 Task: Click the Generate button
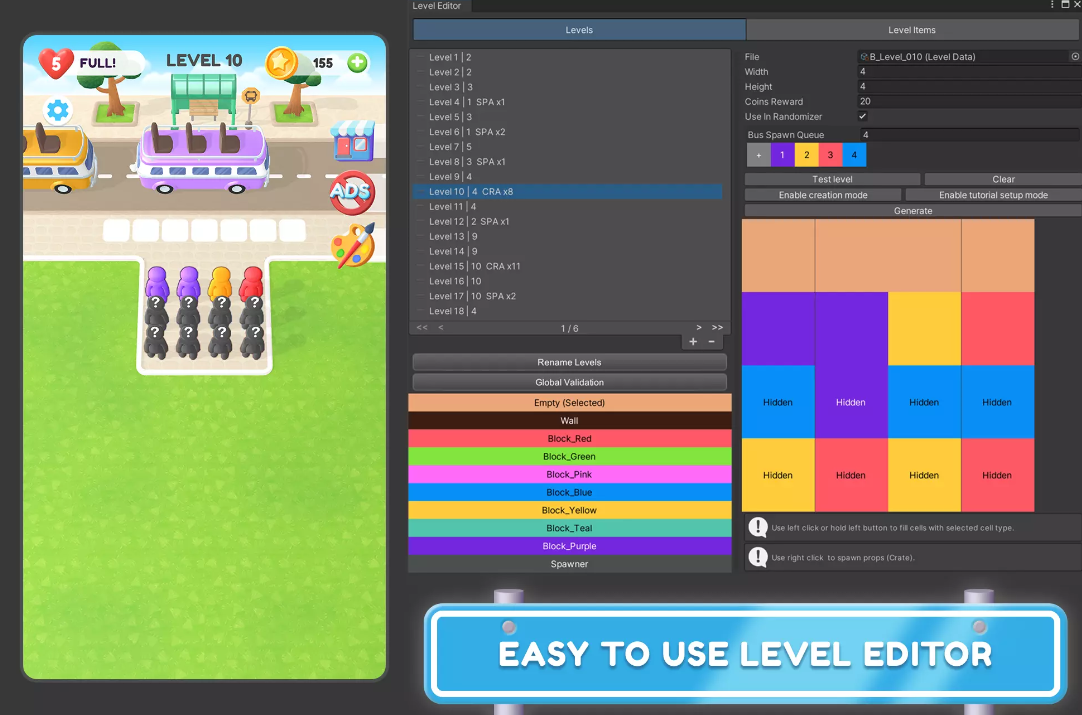(912, 211)
